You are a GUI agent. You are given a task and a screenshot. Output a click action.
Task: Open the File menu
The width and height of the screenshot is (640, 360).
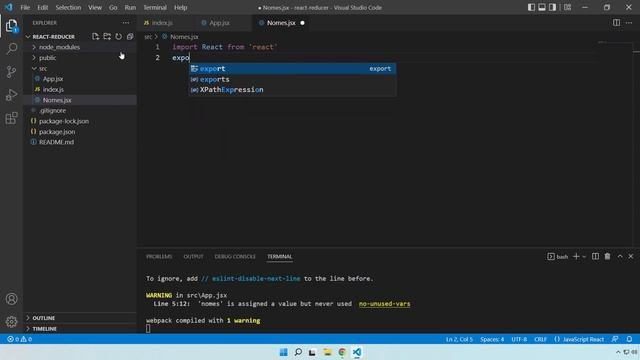pos(25,7)
